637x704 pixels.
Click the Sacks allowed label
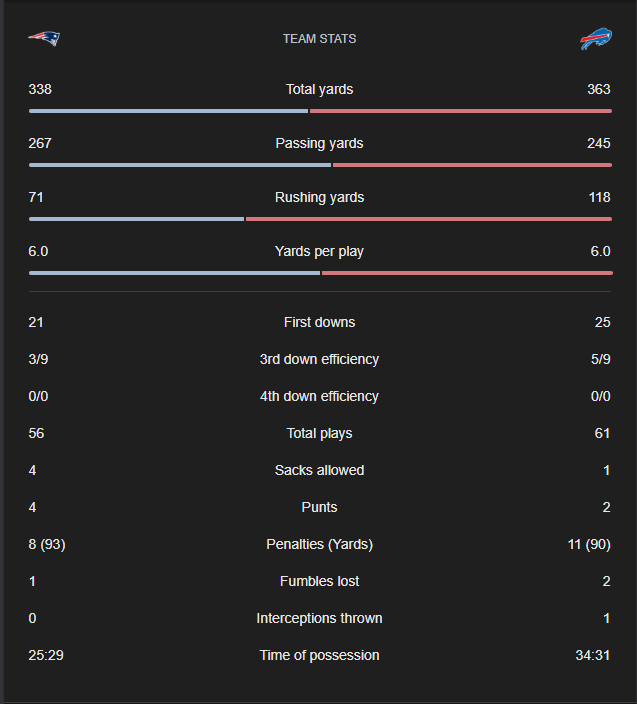319,470
